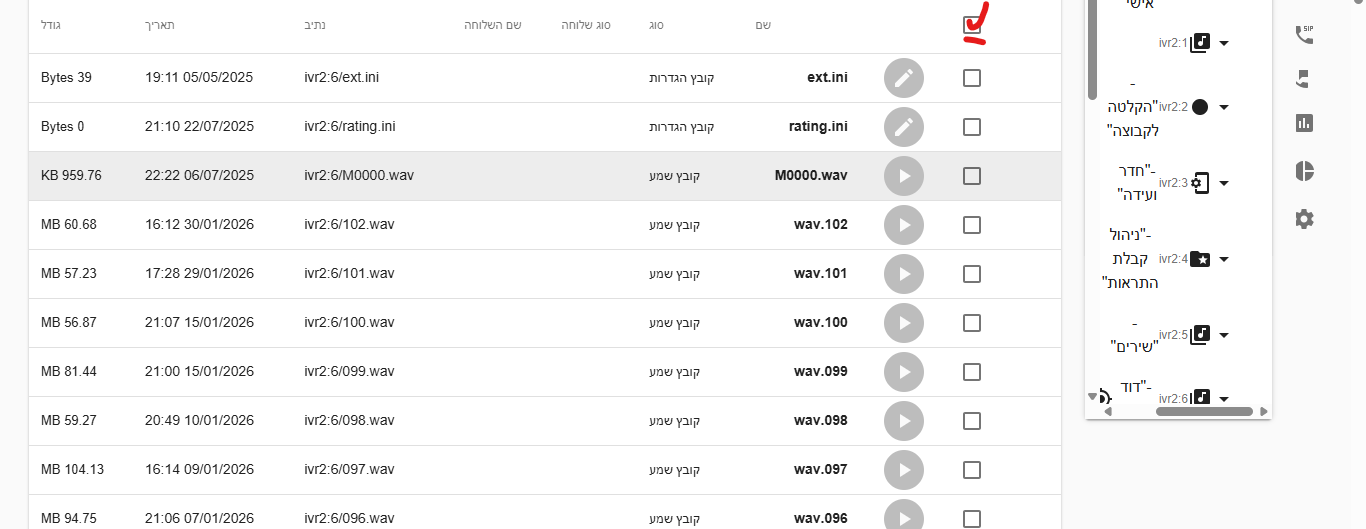
Task: Click the pencil icon for rating.ini
Action: click(904, 127)
